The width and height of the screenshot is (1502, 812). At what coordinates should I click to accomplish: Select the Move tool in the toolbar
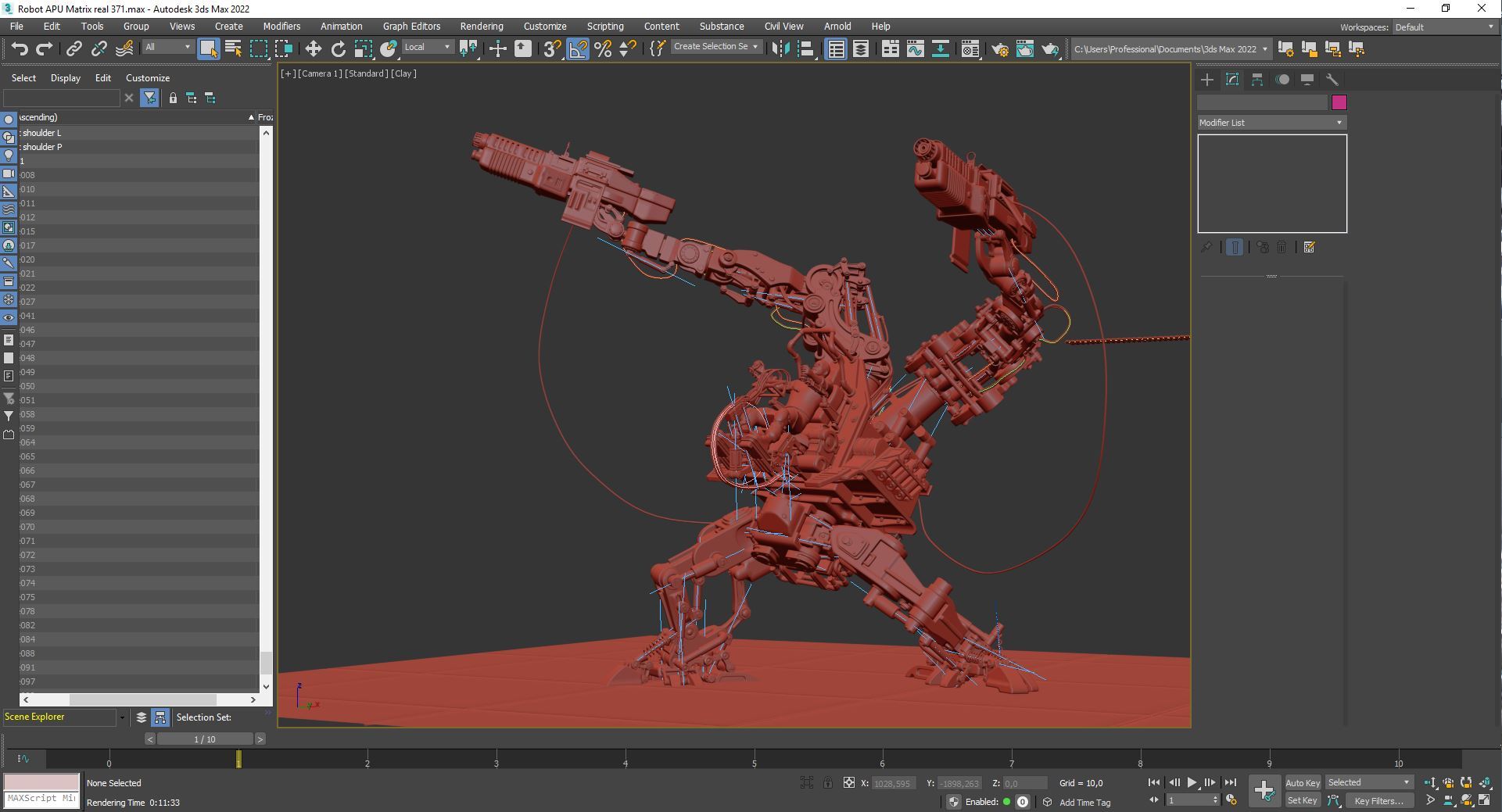tap(313, 48)
